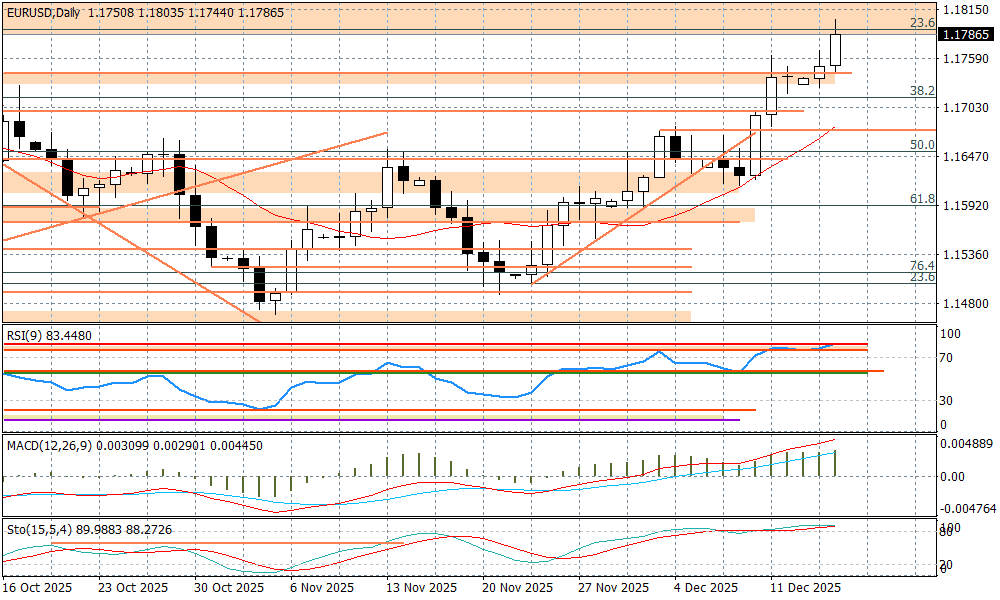Viewport: 1000px width, 600px height.
Task: Click the 13 Nov 2025 date label
Action: point(421,588)
